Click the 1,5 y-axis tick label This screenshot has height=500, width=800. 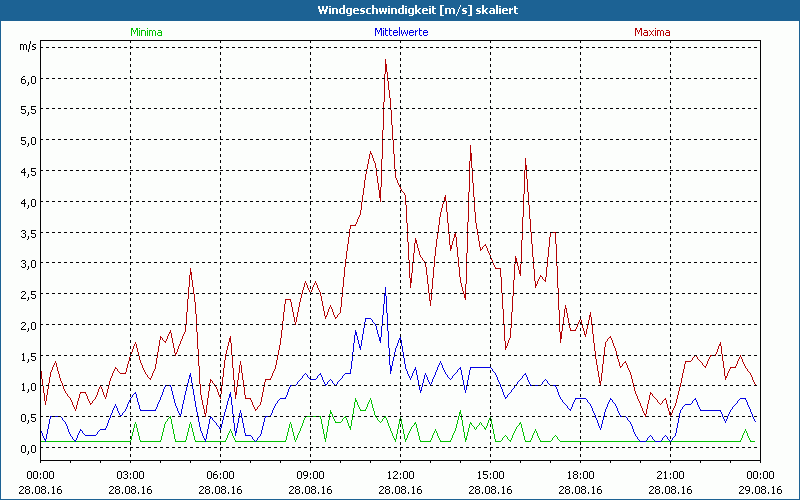point(28,356)
